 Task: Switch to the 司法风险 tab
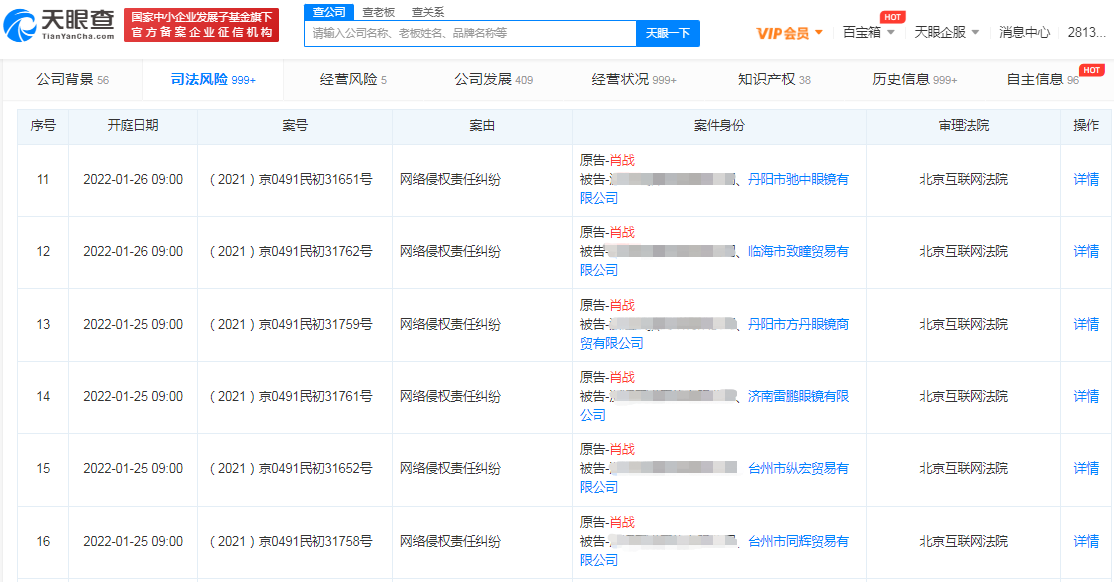pyautogui.click(x=212, y=80)
